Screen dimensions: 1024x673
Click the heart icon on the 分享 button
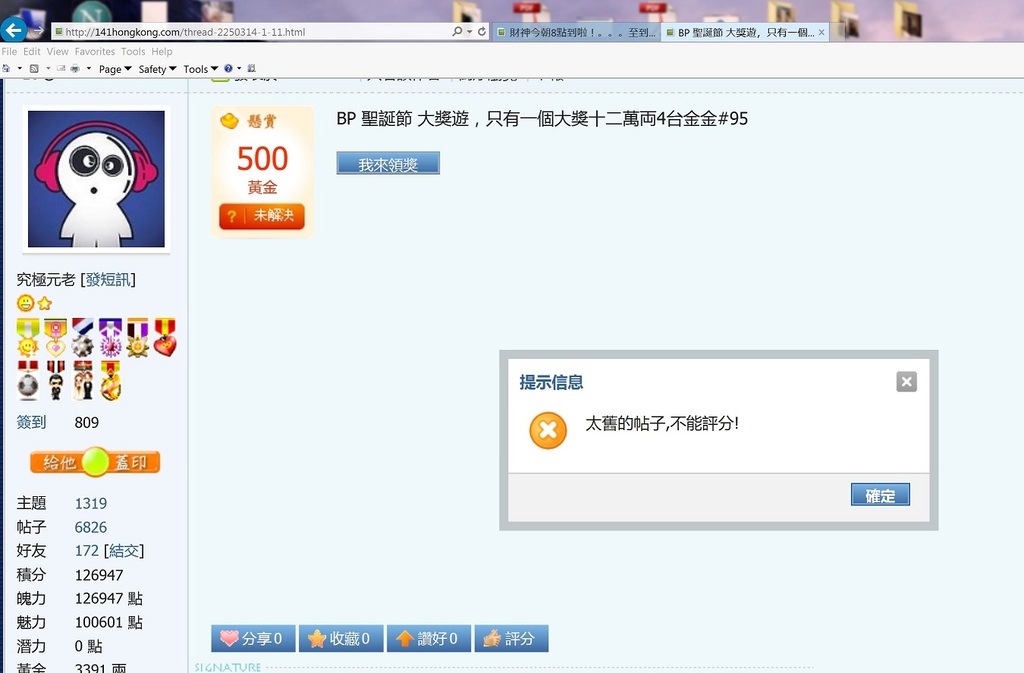227,638
